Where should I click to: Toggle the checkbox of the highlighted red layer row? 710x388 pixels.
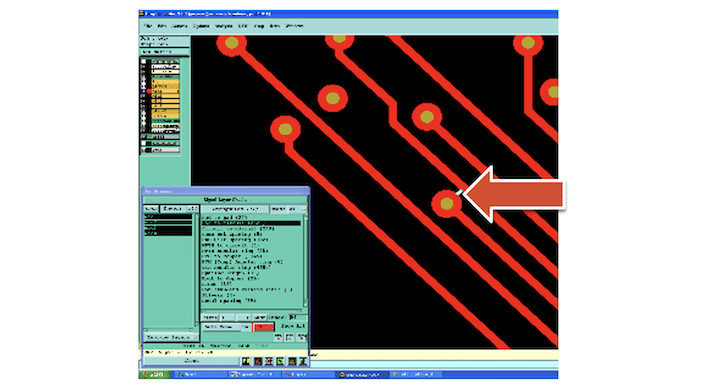click(x=143, y=91)
